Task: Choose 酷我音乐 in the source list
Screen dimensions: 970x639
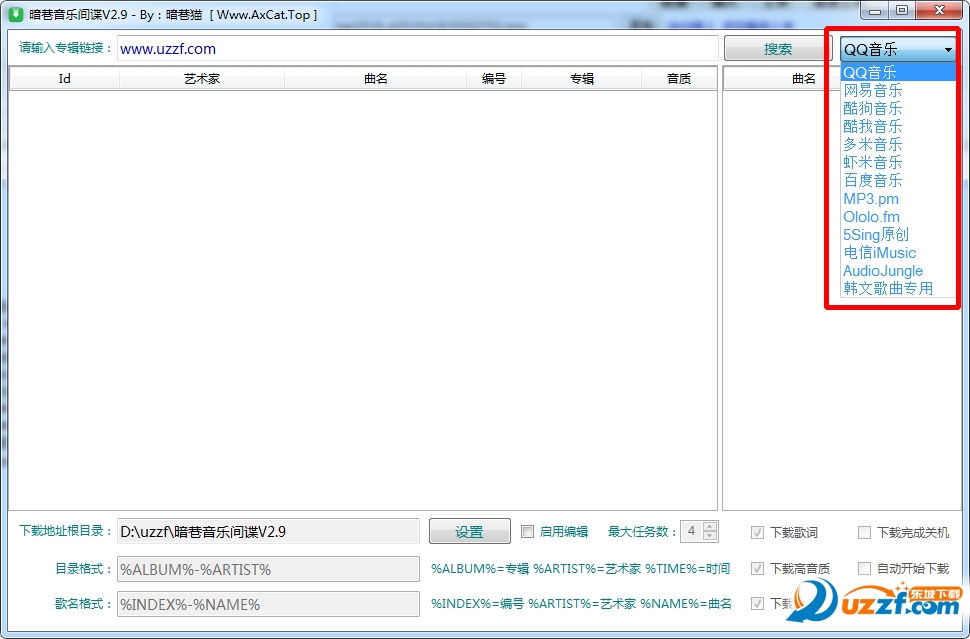Action: click(898, 126)
